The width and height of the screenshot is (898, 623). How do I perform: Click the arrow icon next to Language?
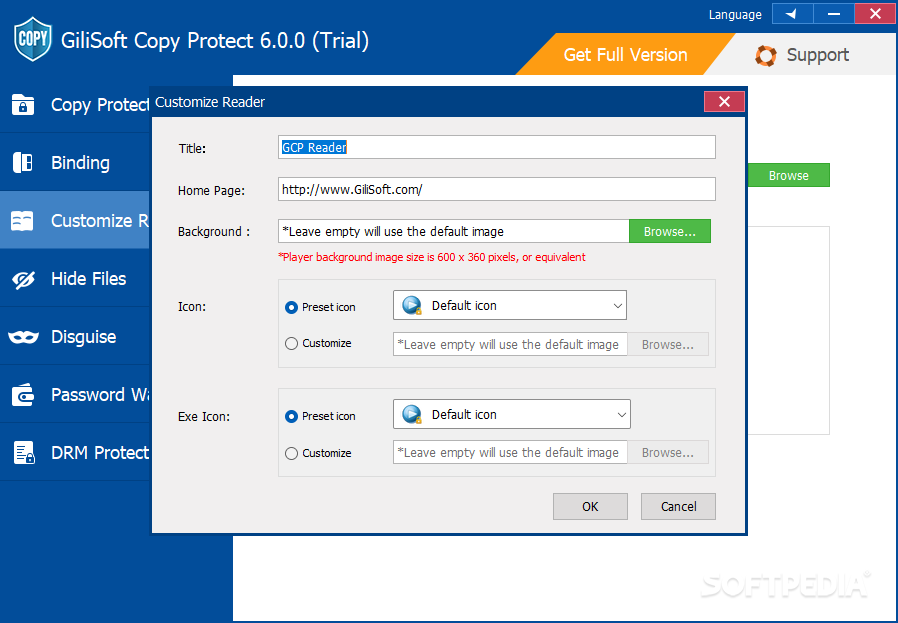(792, 14)
